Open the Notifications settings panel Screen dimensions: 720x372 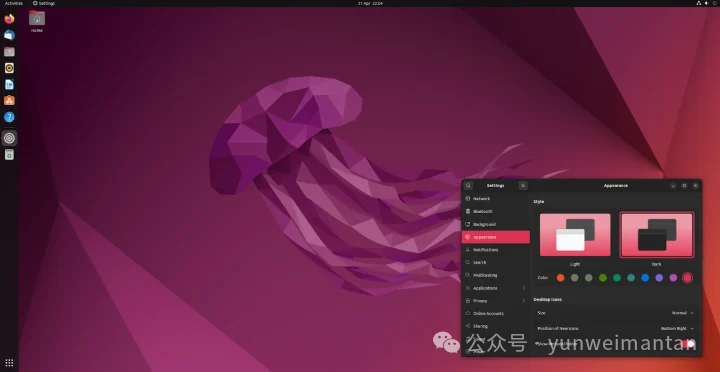point(496,250)
